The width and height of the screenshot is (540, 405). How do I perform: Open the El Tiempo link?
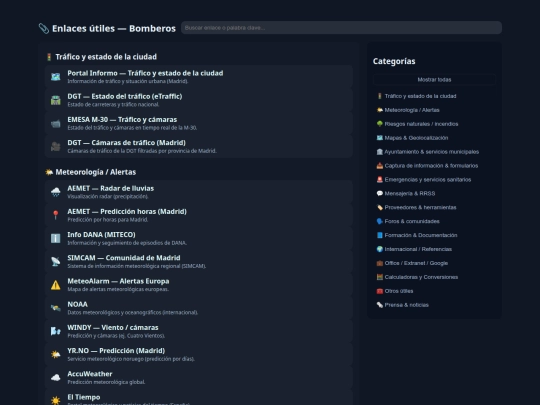(199, 398)
